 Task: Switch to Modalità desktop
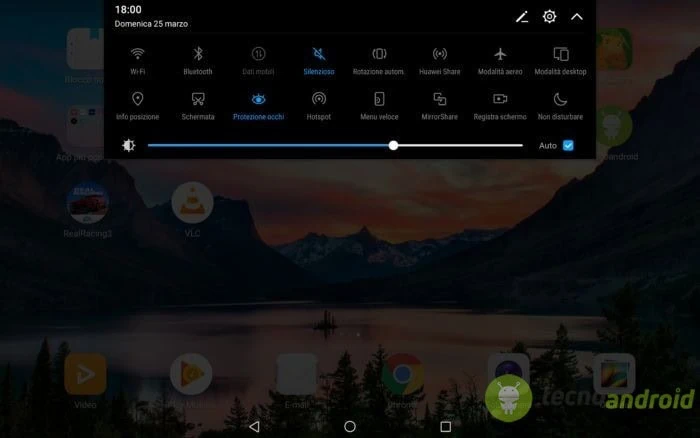point(560,61)
